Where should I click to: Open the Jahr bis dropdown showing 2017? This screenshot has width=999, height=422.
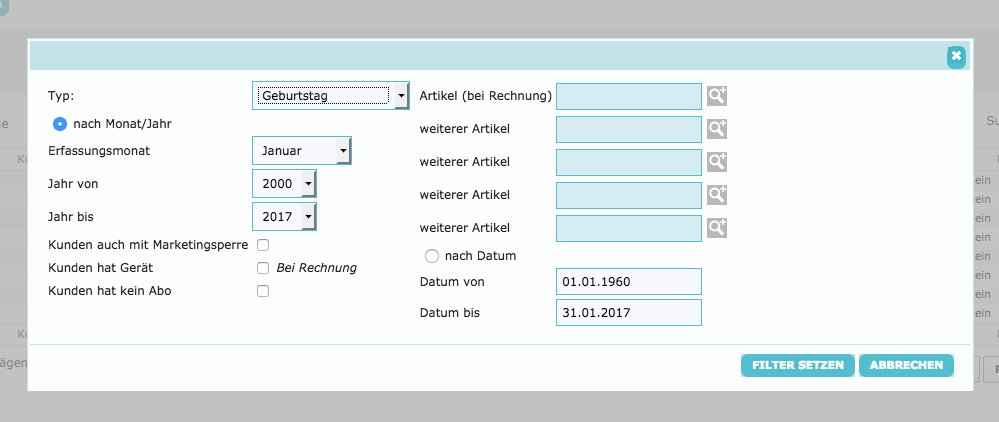[x=284, y=216]
